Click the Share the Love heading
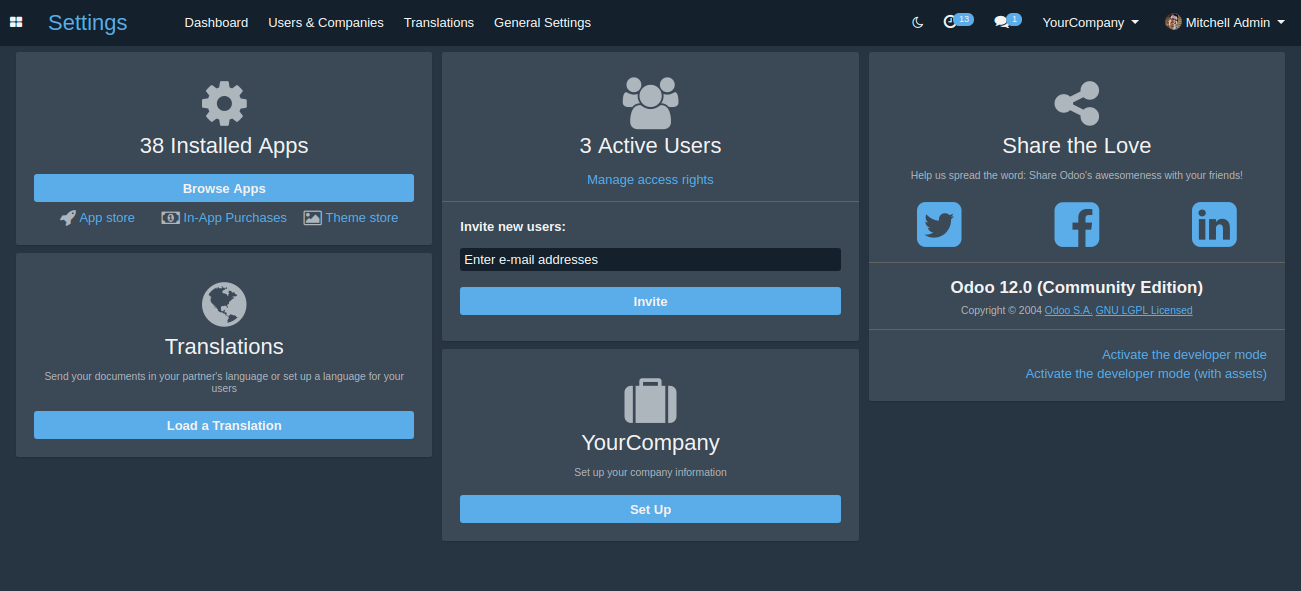This screenshot has height=591, width=1301. pyautogui.click(x=1077, y=145)
